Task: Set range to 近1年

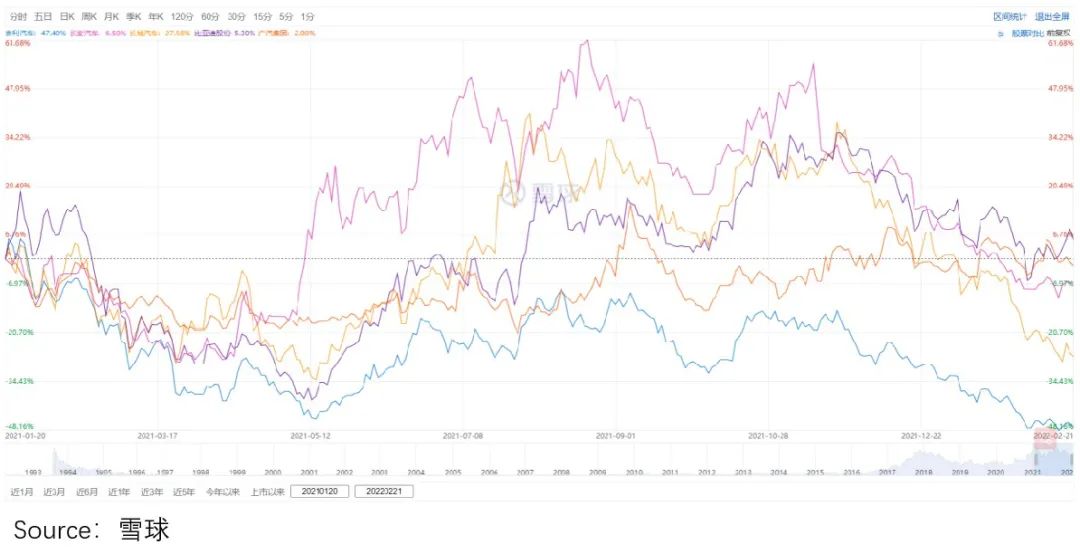Action: pyautogui.click(x=118, y=491)
